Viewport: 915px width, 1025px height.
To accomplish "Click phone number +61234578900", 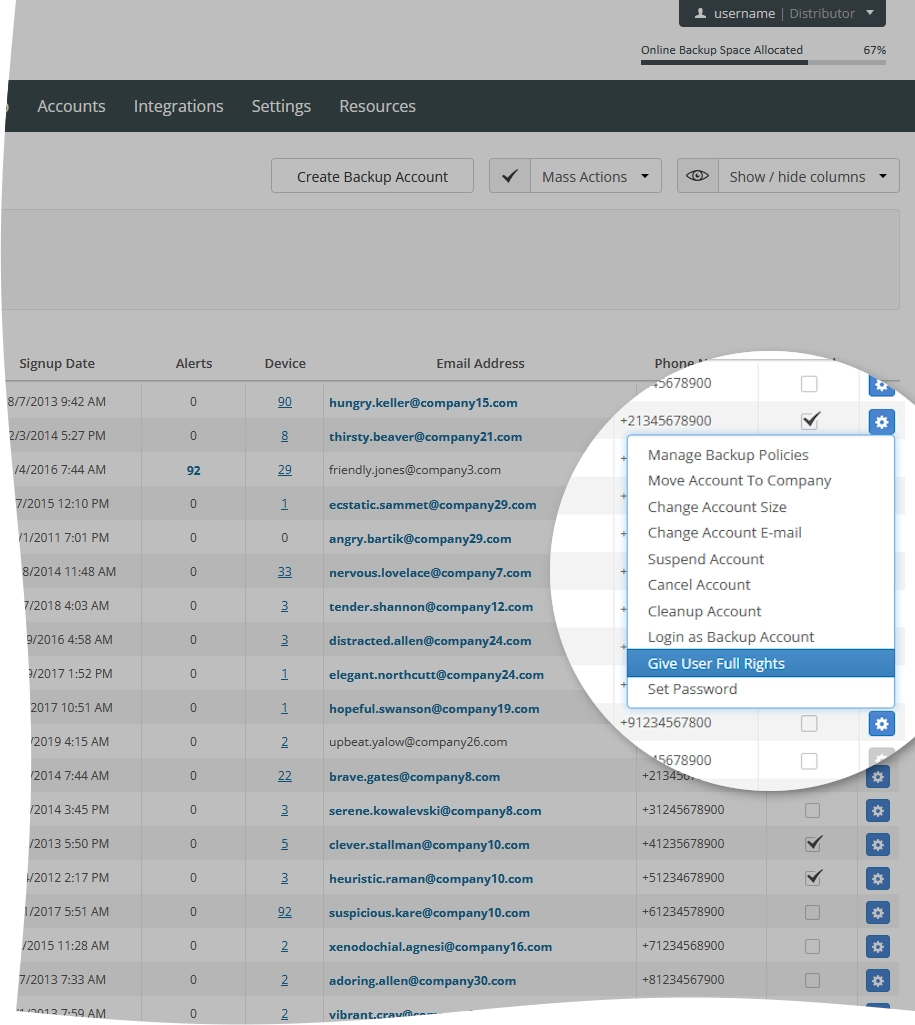I will pyautogui.click(x=683, y=912).
